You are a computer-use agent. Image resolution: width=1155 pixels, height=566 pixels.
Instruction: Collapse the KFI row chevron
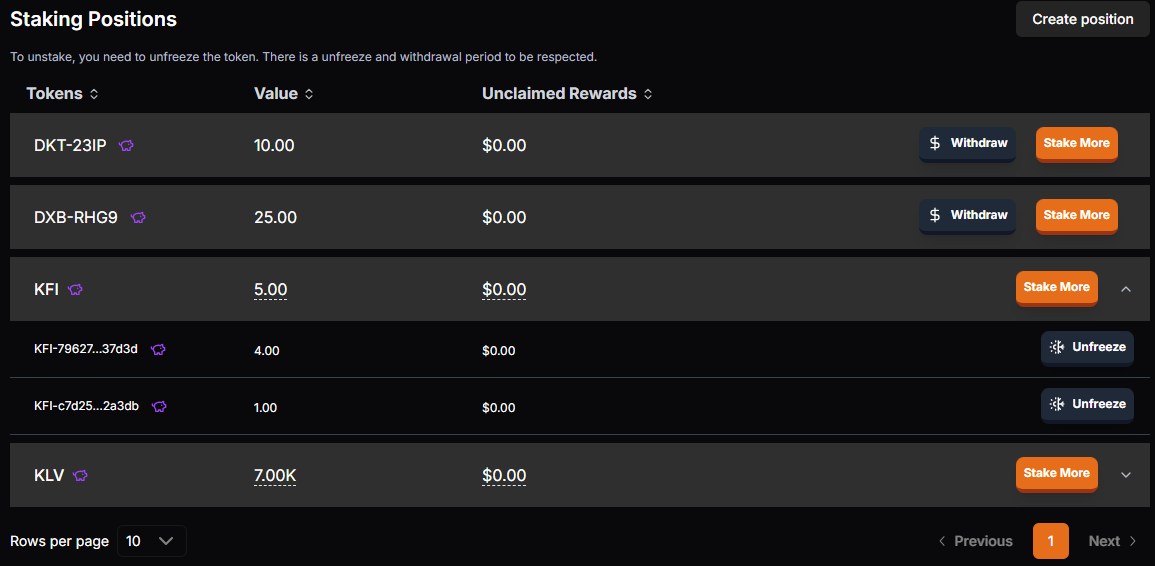pos(1125,289)
